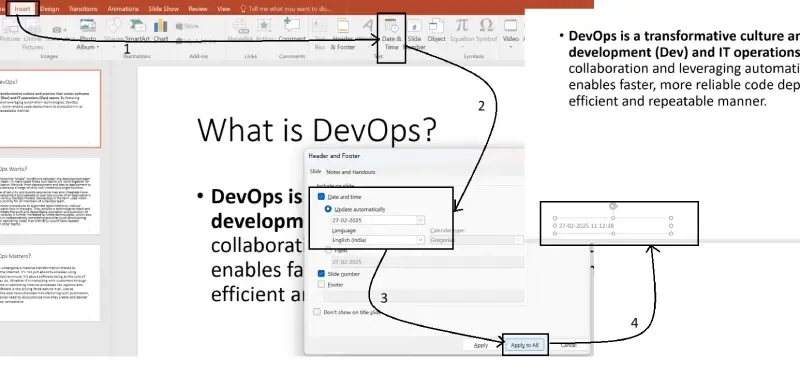
Task: Open the Transitions ribbon tab
Action: point(83,9)
